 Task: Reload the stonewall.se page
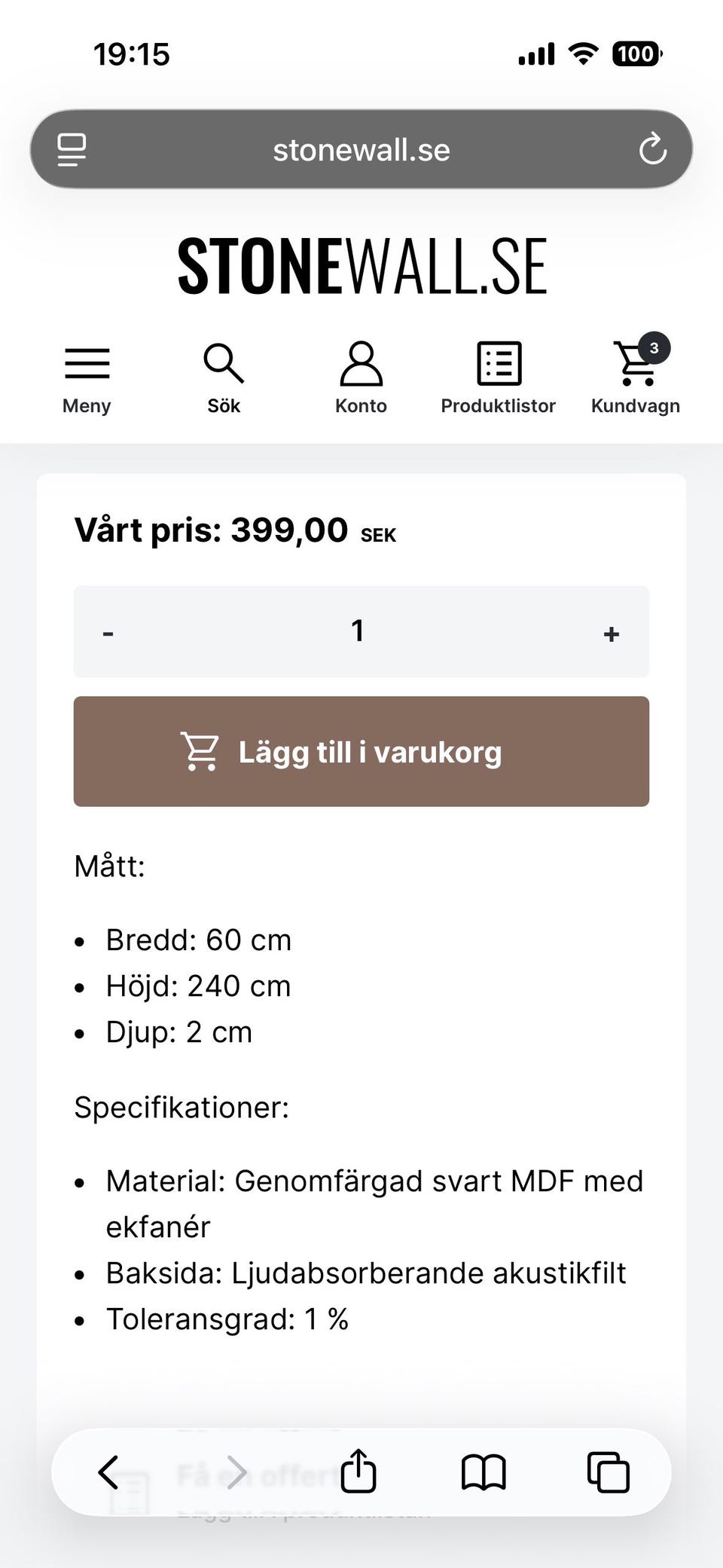pyautogui.click(x=652, y=149)
